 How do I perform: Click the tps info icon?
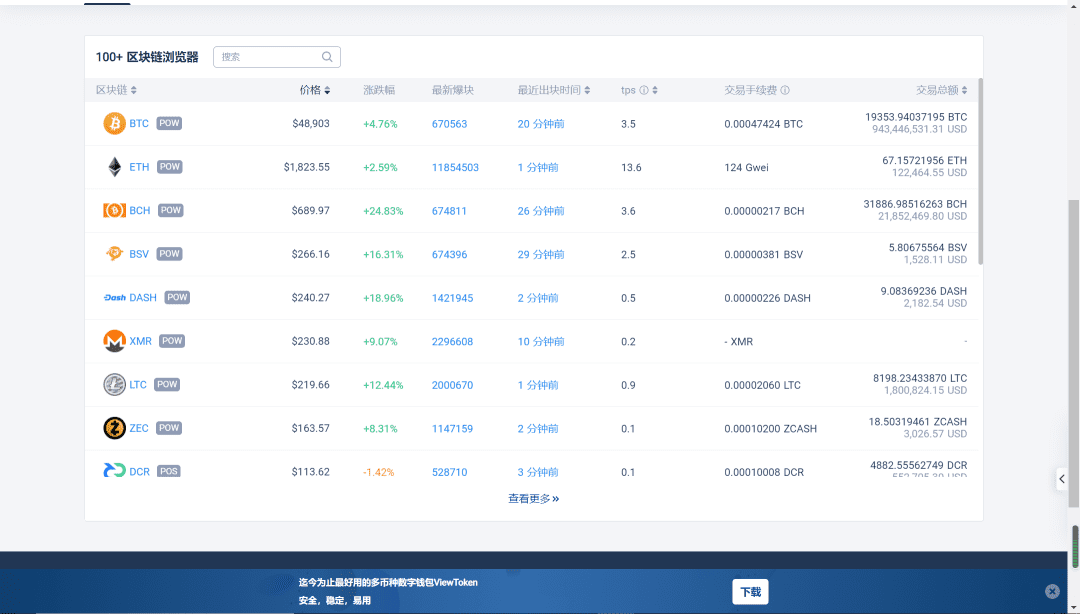pos(644,90)
